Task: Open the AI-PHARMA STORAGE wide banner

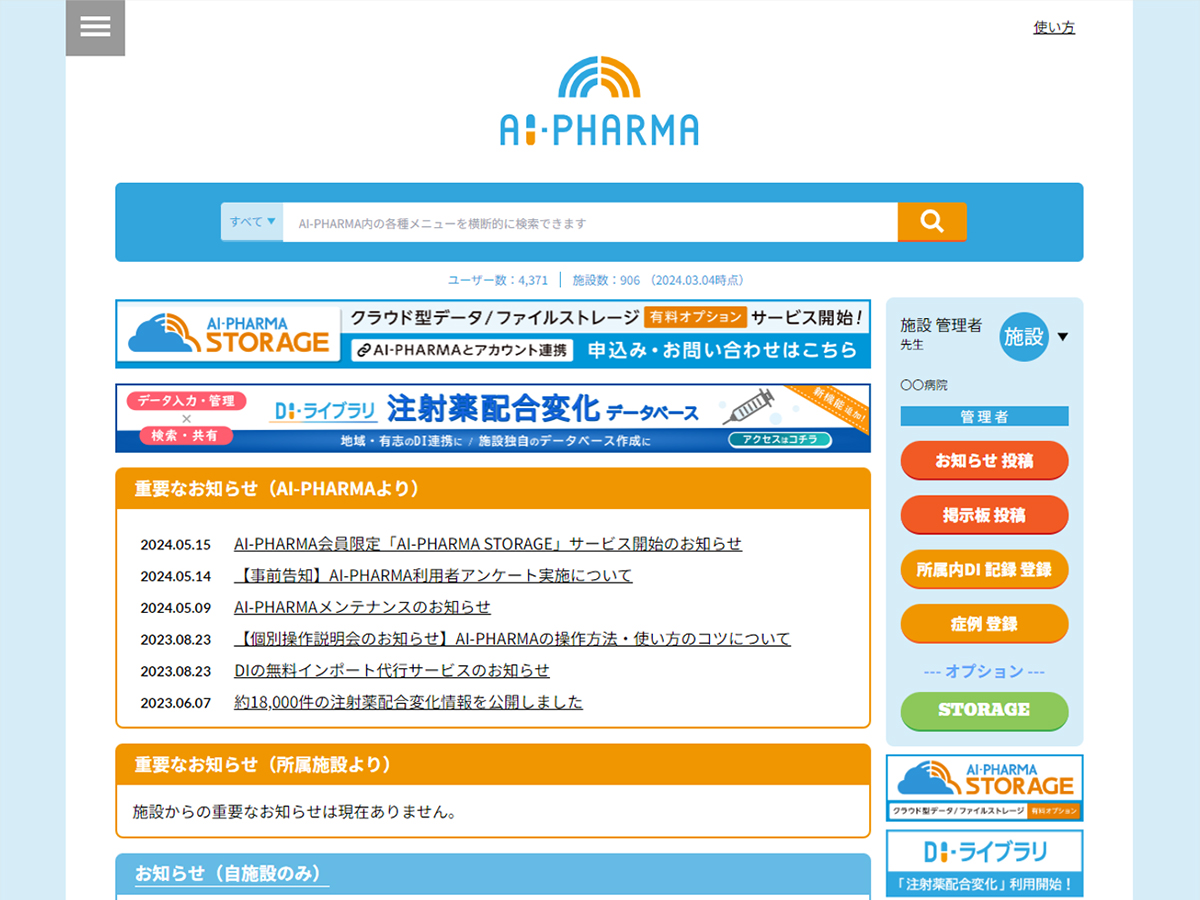Action: tap(492, 334)
